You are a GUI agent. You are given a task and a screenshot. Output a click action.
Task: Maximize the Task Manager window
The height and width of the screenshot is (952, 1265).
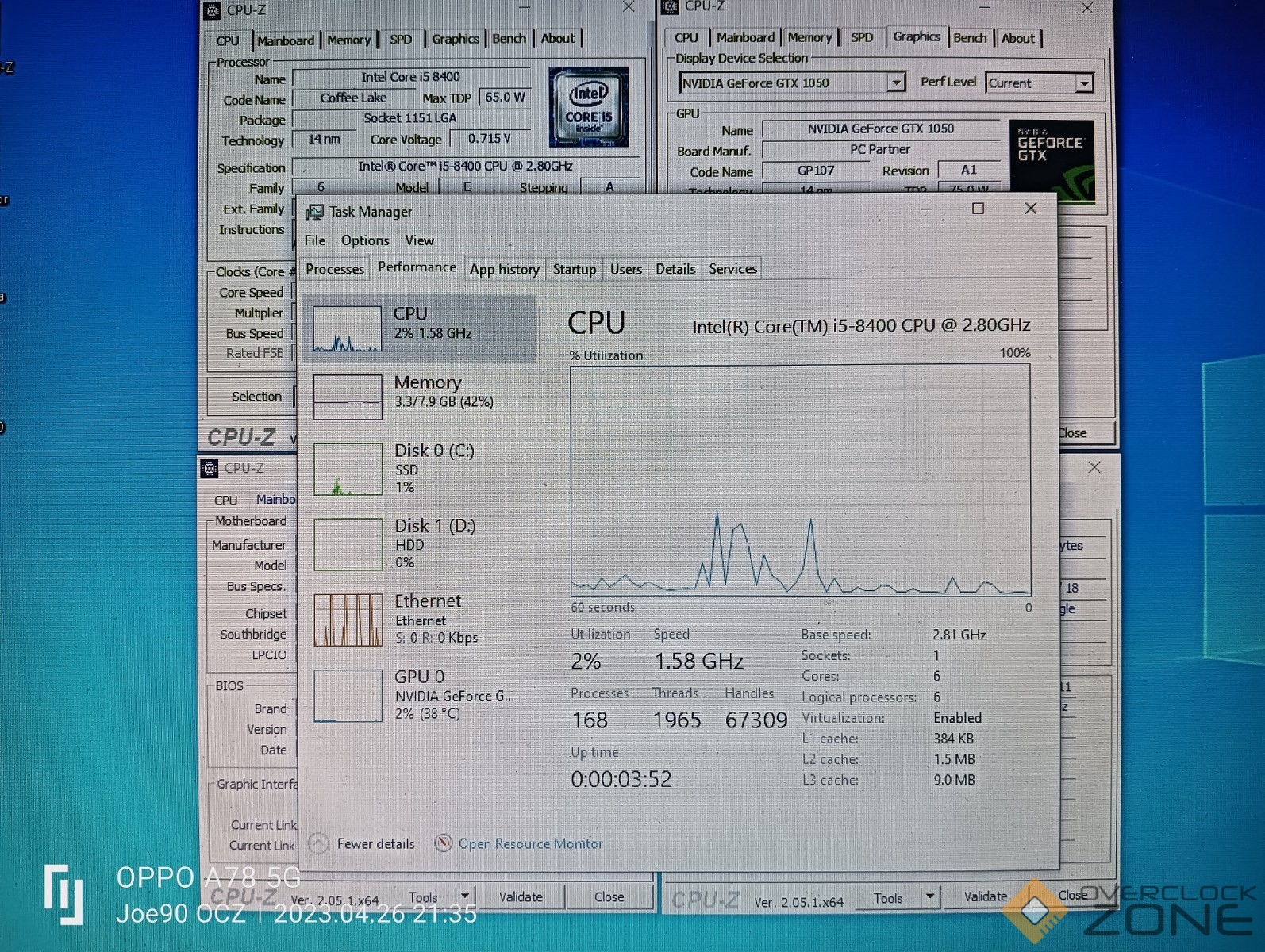979,208
